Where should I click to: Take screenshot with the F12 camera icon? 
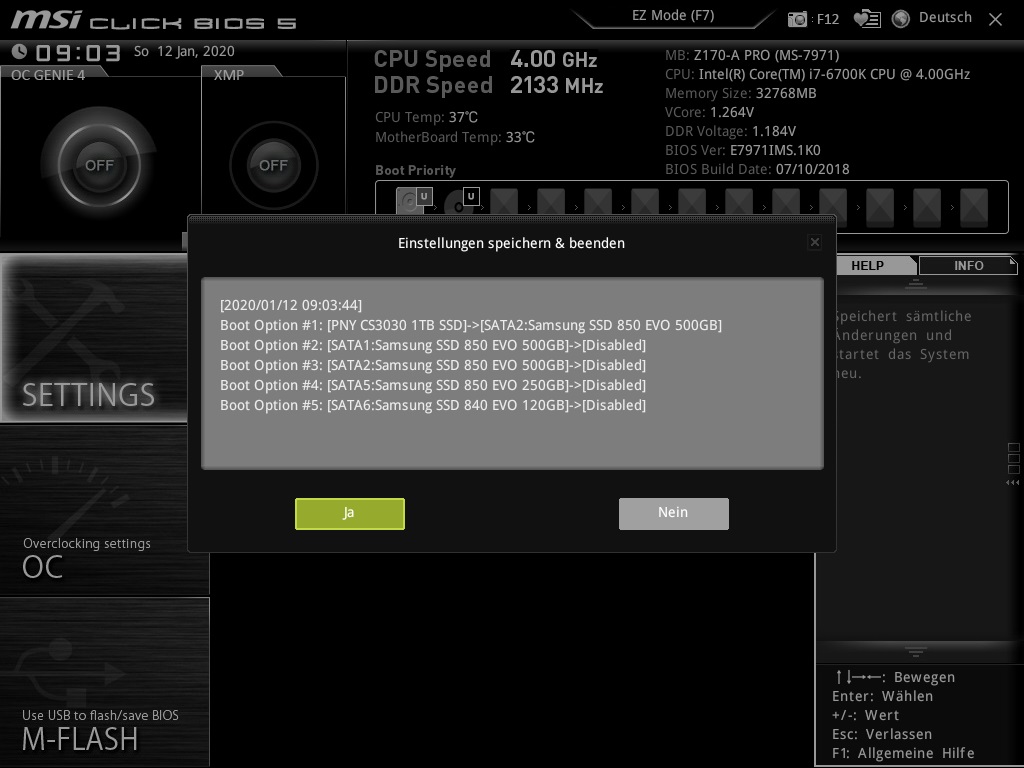[797, 19]
